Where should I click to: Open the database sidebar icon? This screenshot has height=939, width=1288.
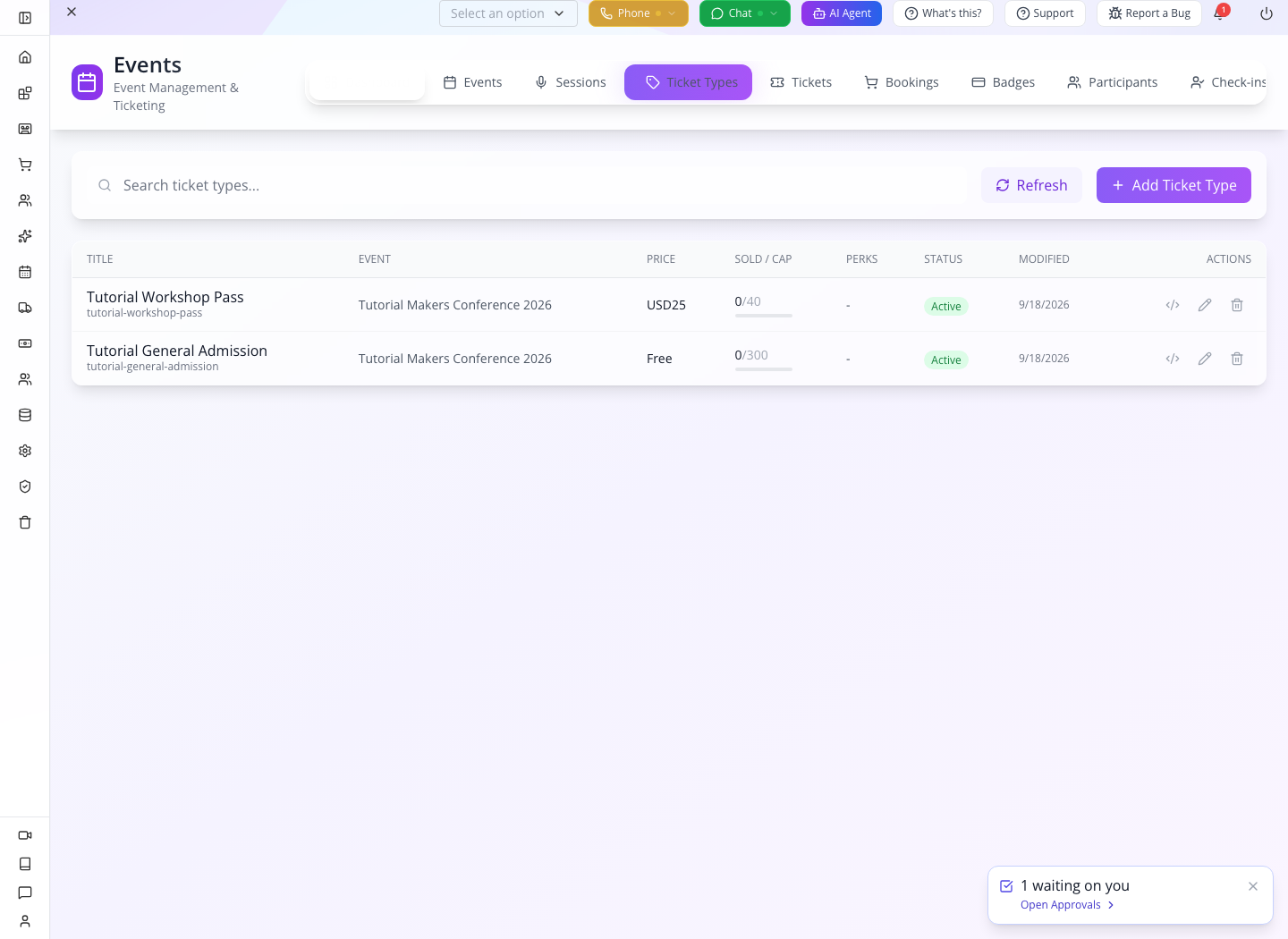coord(25,415)
